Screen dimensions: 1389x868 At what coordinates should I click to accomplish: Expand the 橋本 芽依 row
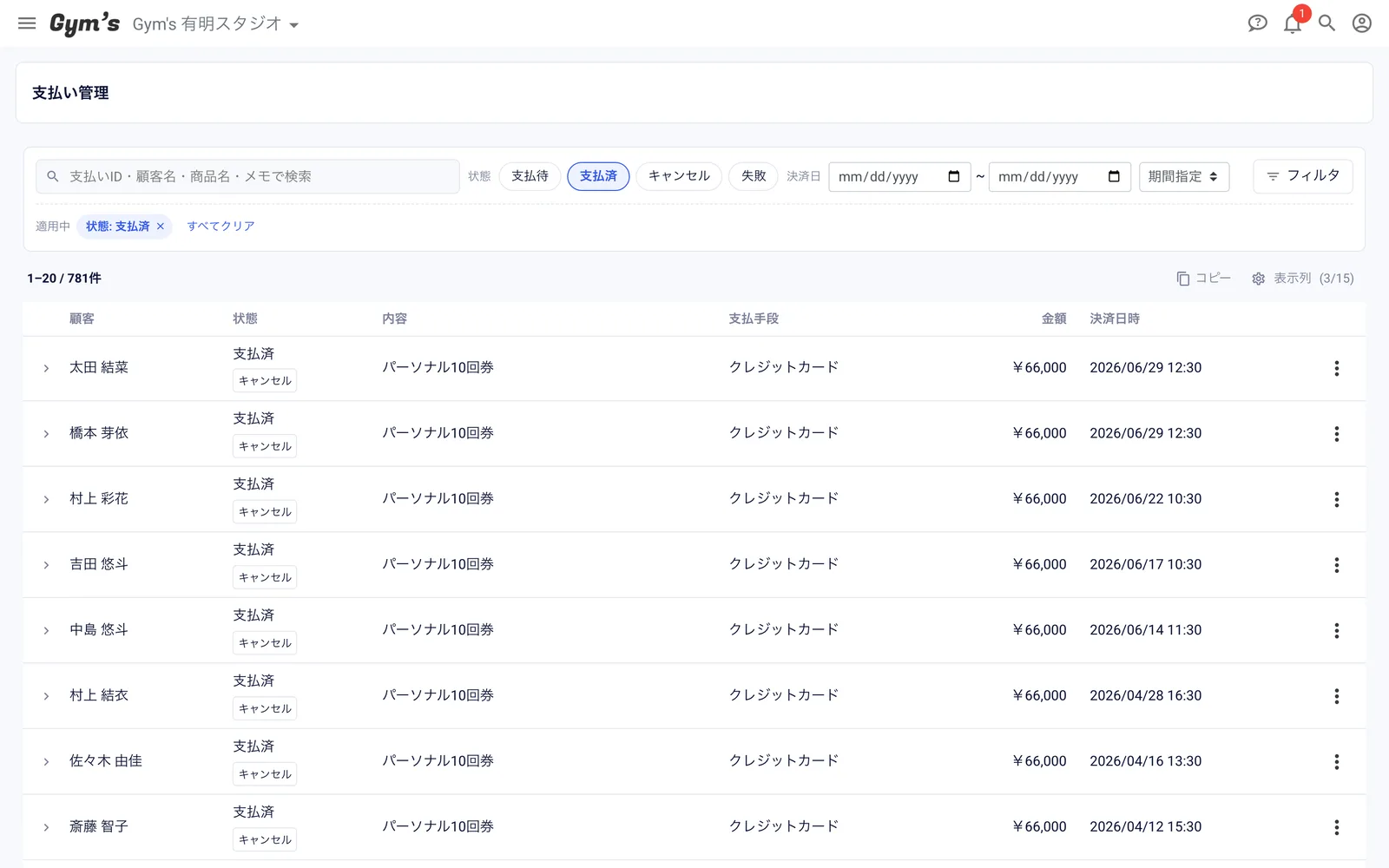click(46, 433)
